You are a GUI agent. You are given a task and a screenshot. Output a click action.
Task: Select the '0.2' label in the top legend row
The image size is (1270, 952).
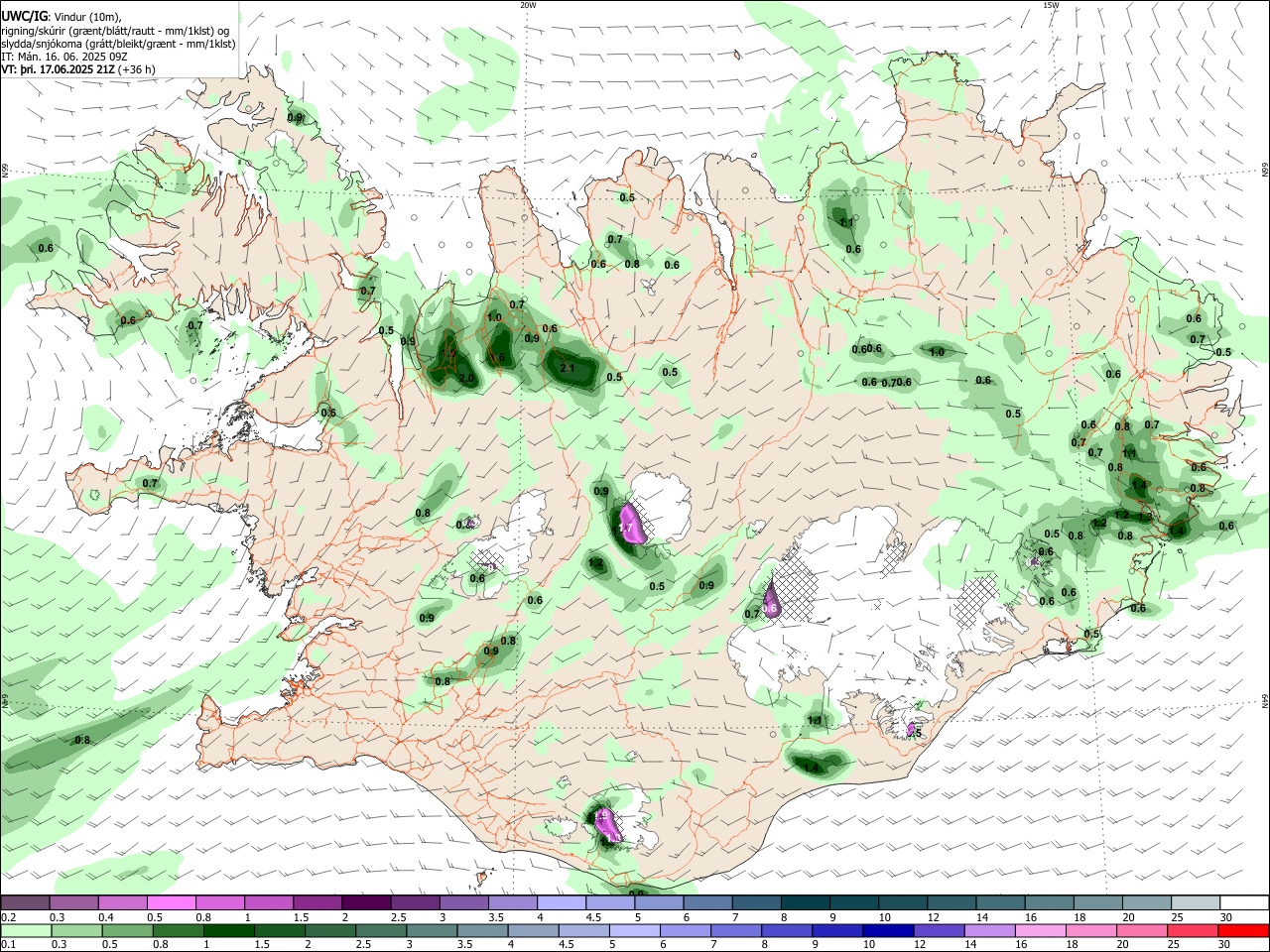(x=8, y=917)
